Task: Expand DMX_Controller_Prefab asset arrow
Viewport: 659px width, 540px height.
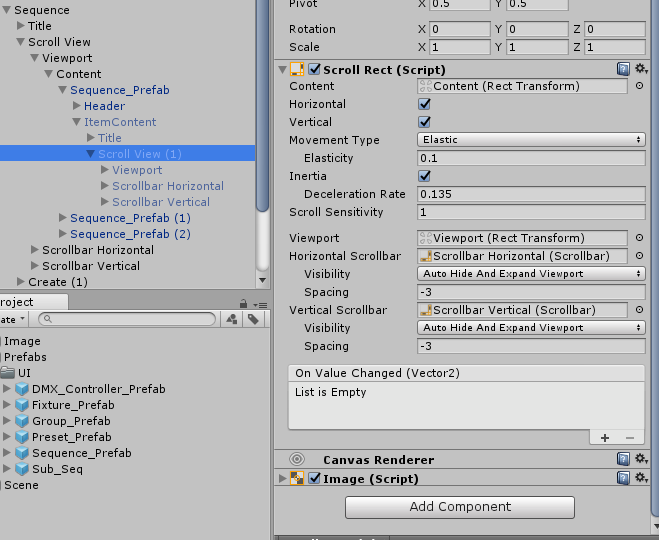Action: tap(6, 389)
